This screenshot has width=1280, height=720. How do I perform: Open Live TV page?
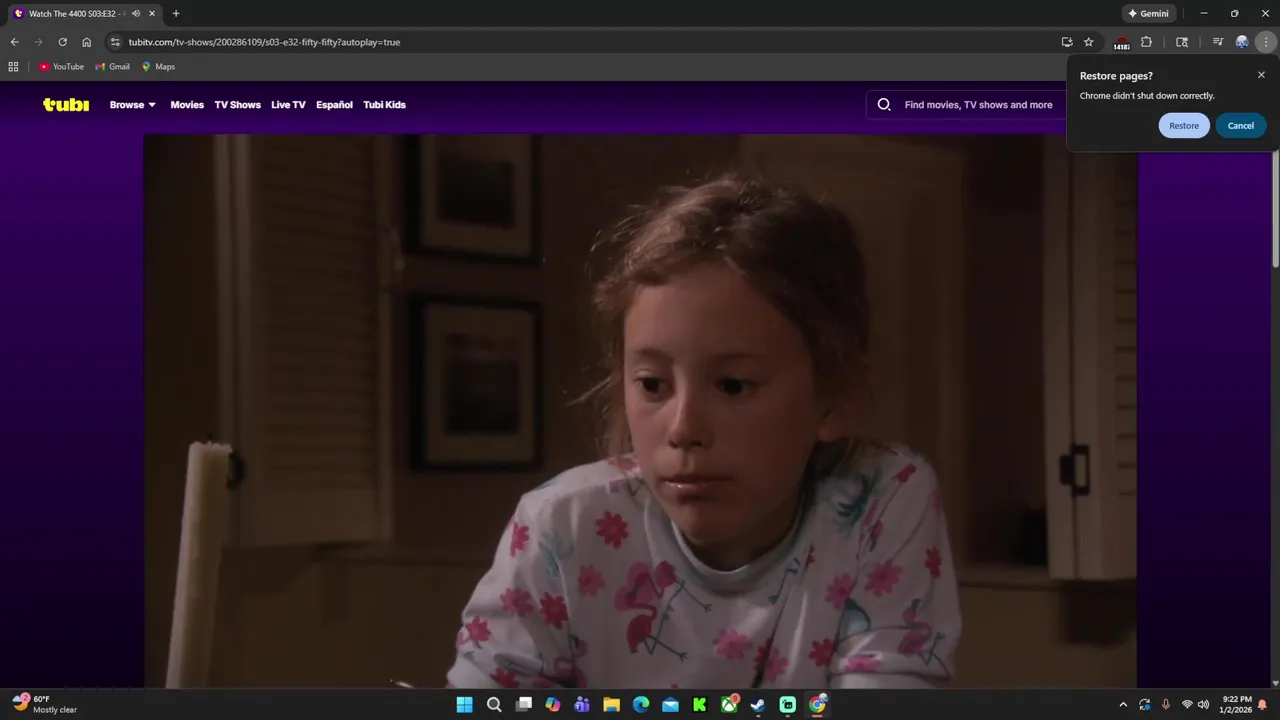click(288, 104)
